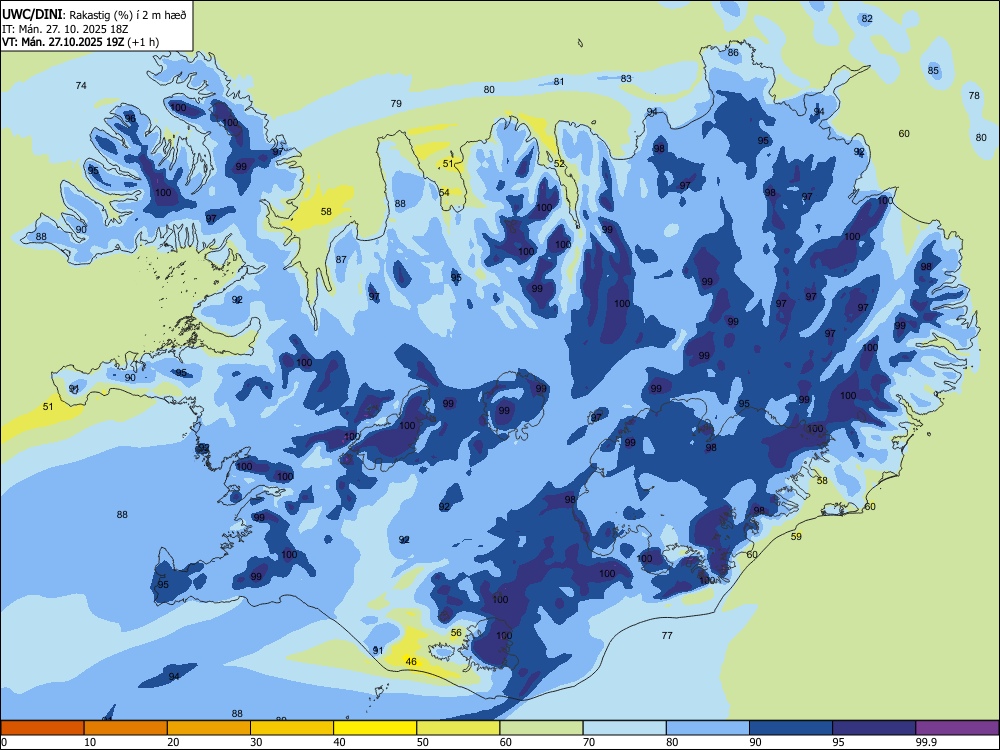Click the 86 value at the northeast tip
The width and height of the screenshot is (1000, 750).
click(x=733, y=52)
